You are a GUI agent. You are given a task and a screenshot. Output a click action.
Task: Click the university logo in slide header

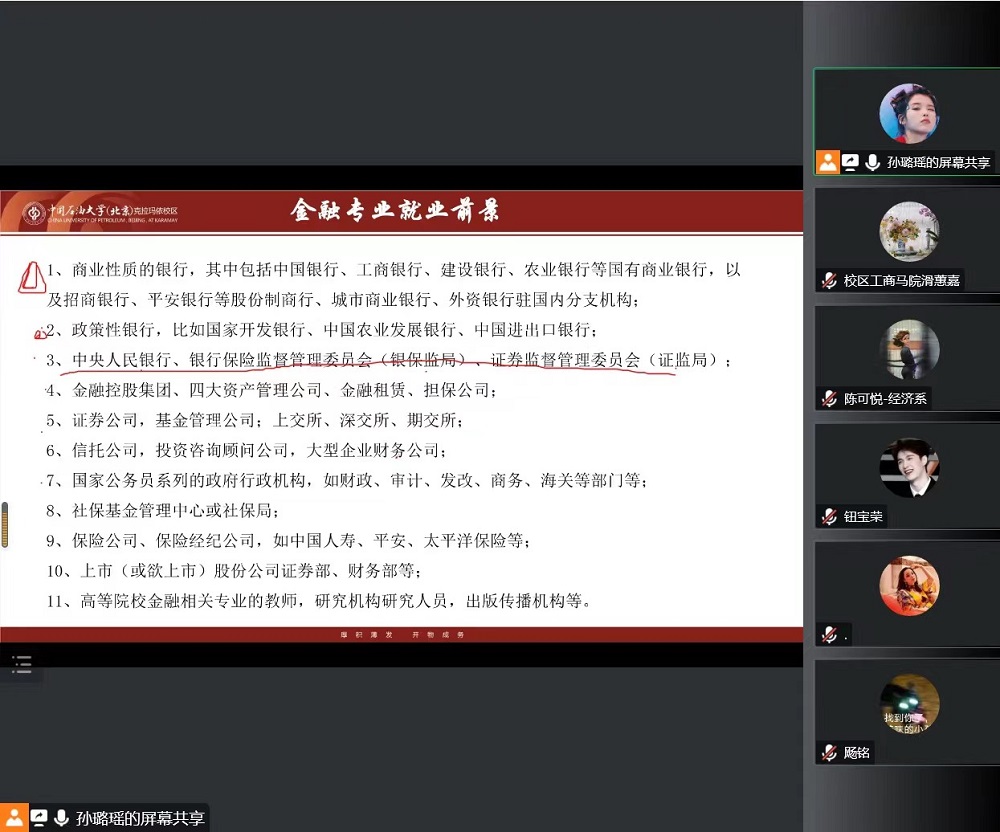tap(36, 212)
